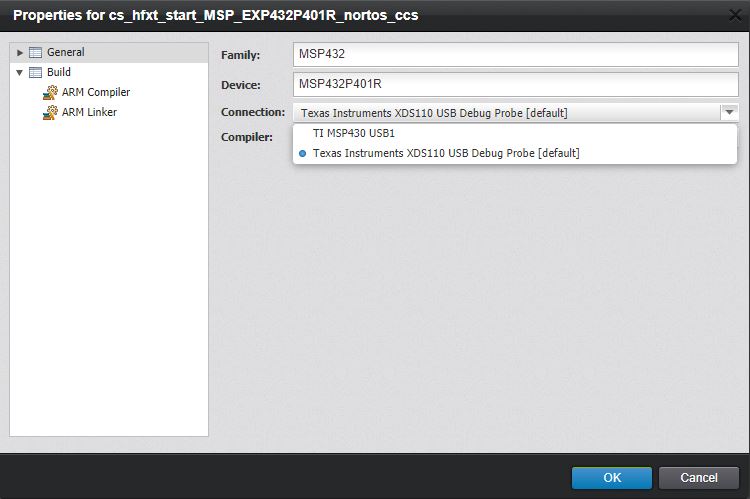The image size is (750, 499).
Task: Select the General category row
Action: tap(109, 53)
